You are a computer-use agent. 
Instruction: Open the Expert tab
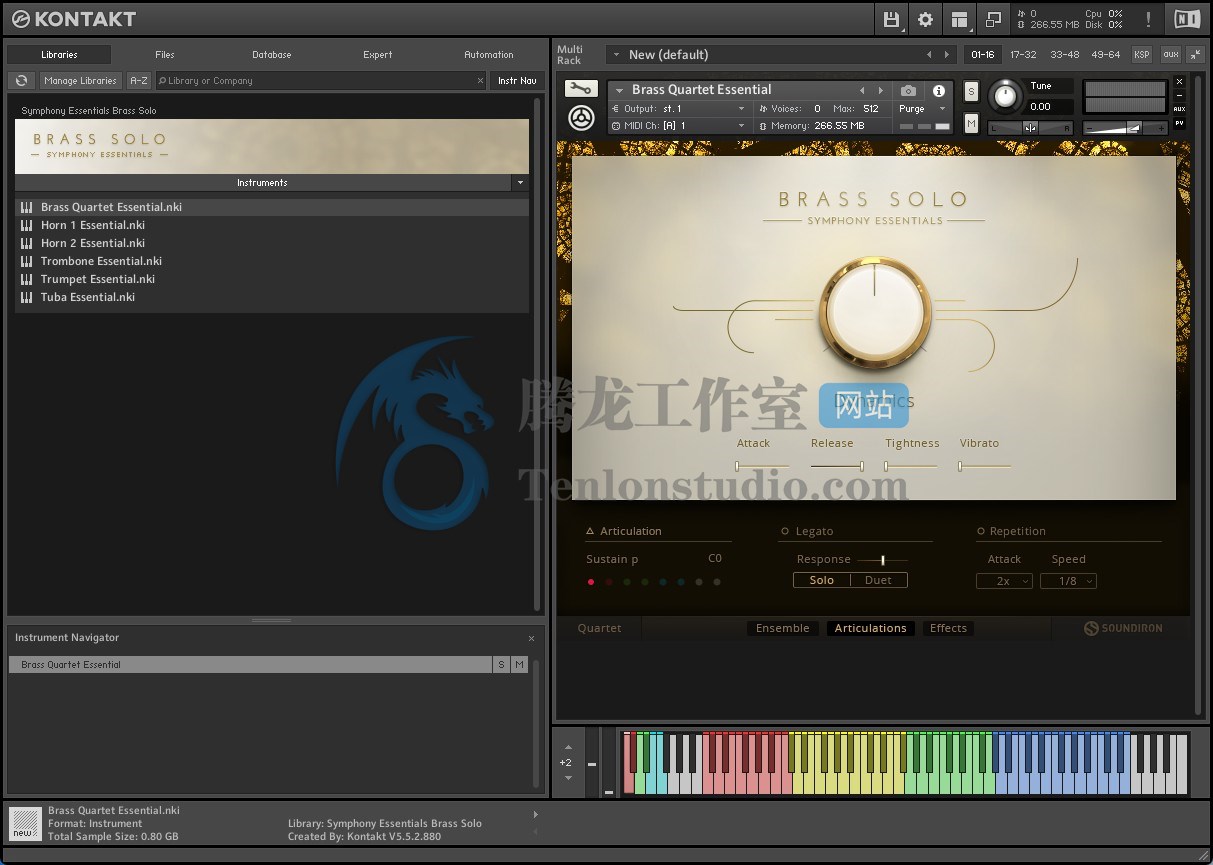point(378,55)
